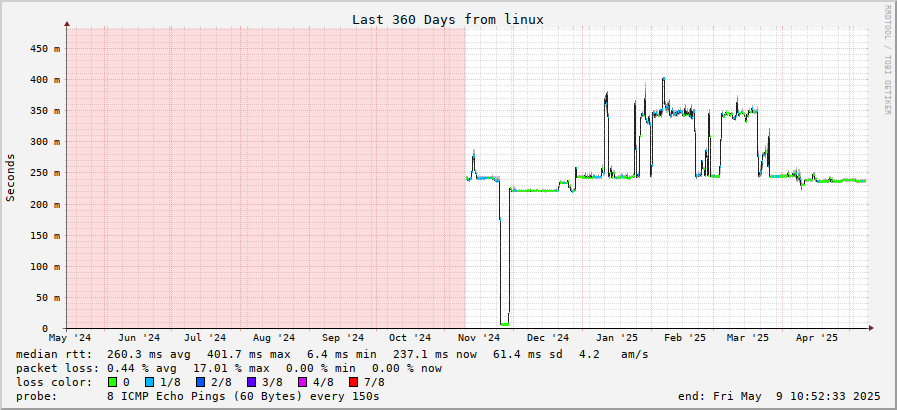Click the 'loss color:' label
The image size is (897, 410).
[x=54, y=382]
